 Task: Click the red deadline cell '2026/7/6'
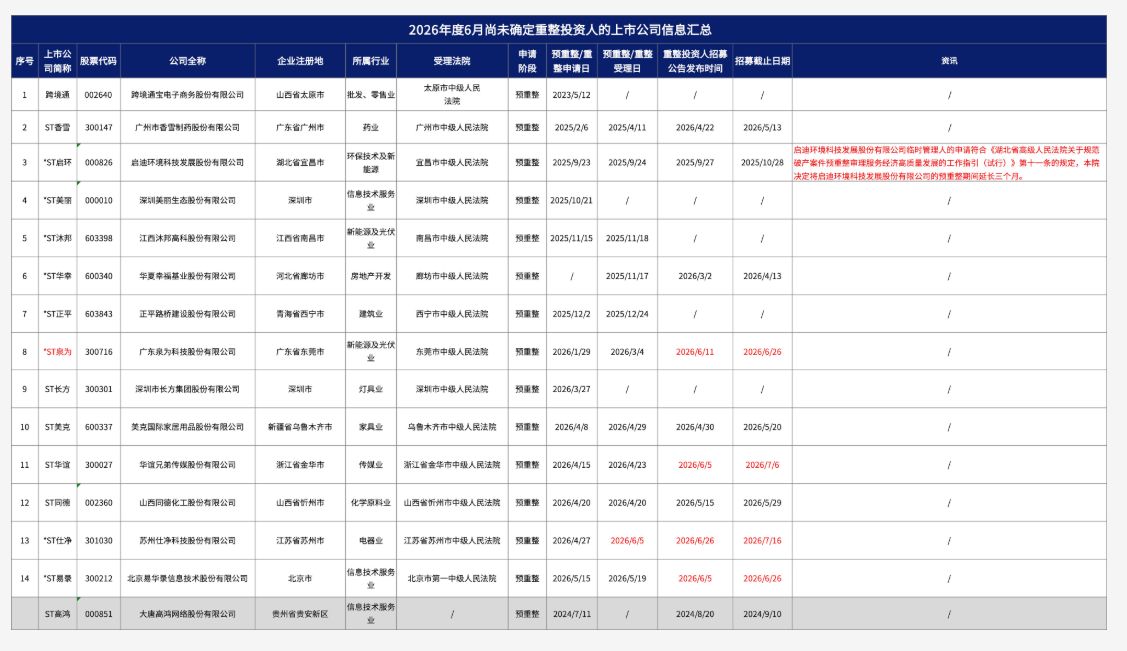(x=763, y=465)
